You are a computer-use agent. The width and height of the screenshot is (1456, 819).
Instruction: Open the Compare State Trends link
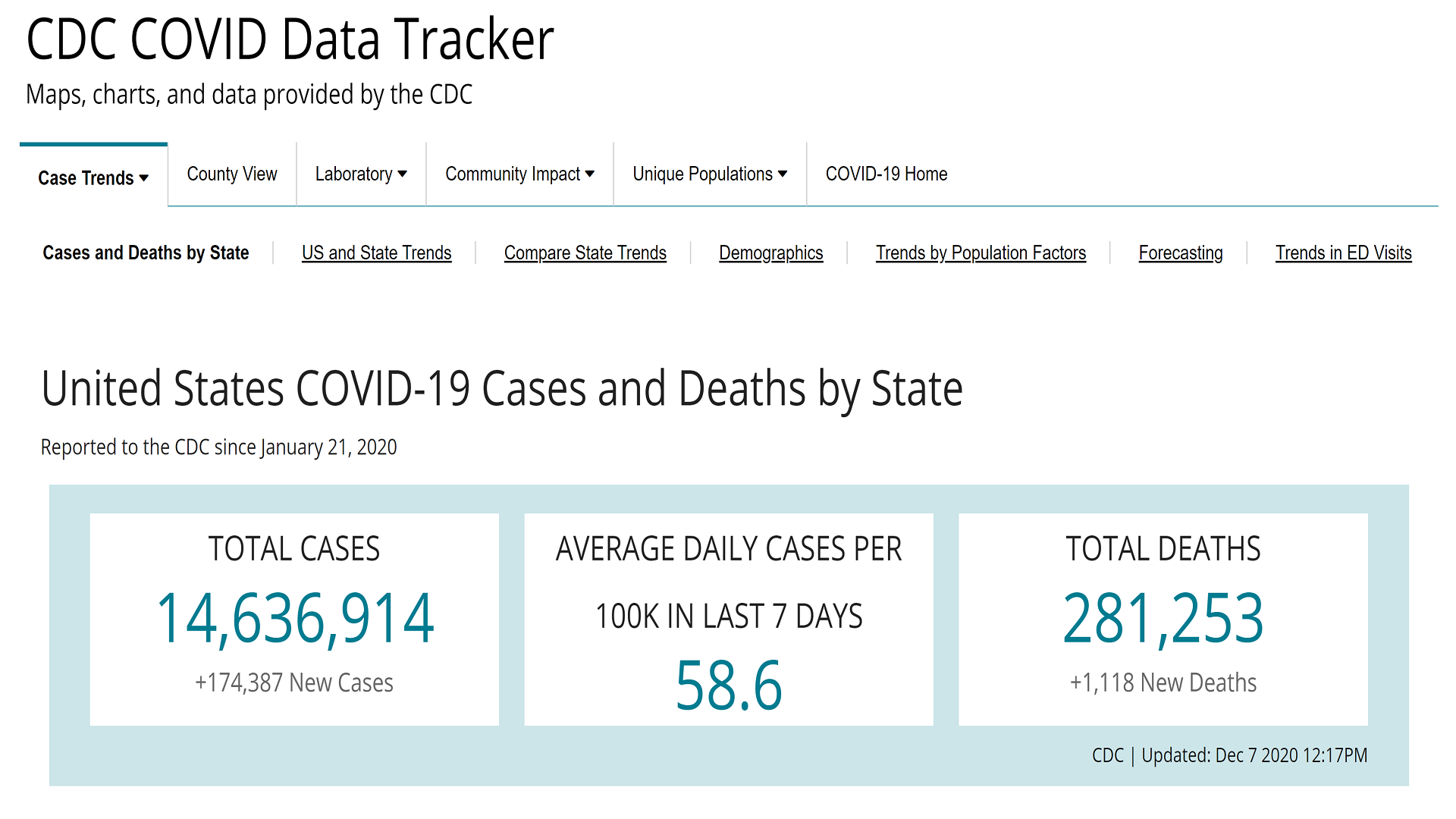(585, 253)
